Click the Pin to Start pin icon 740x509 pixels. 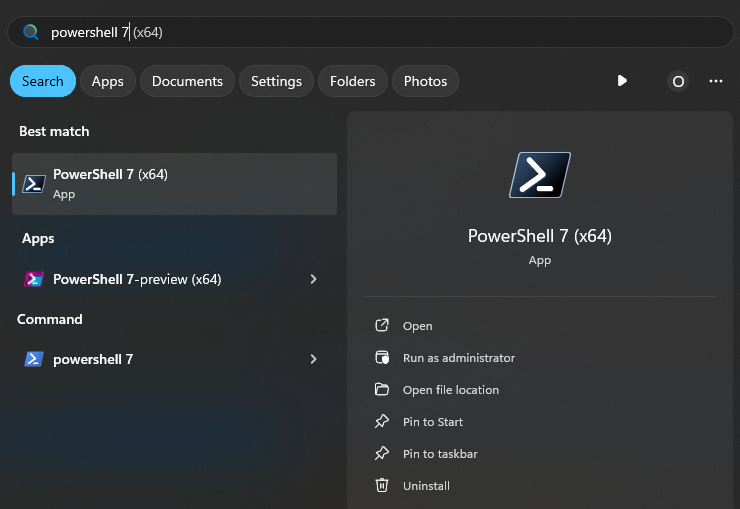[382, 421]
